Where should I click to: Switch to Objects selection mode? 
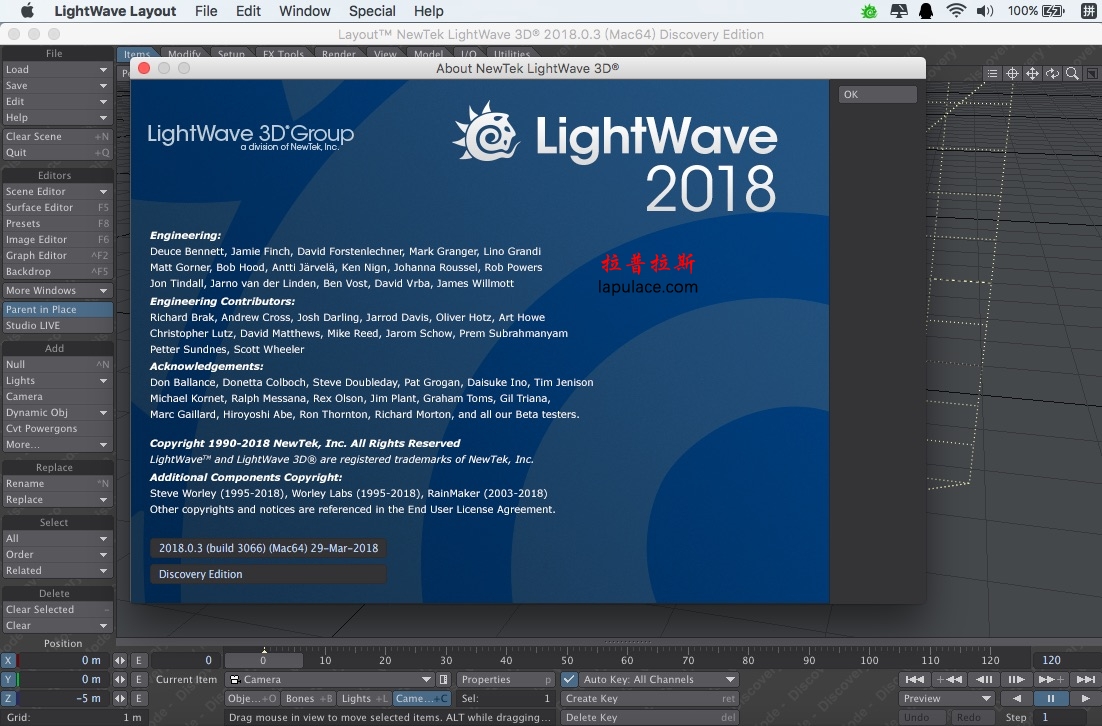[x=252, y=699]
